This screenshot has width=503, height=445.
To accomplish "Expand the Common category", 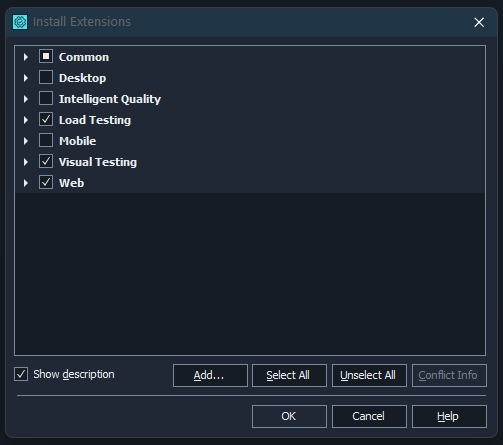I will click(26, 57).
